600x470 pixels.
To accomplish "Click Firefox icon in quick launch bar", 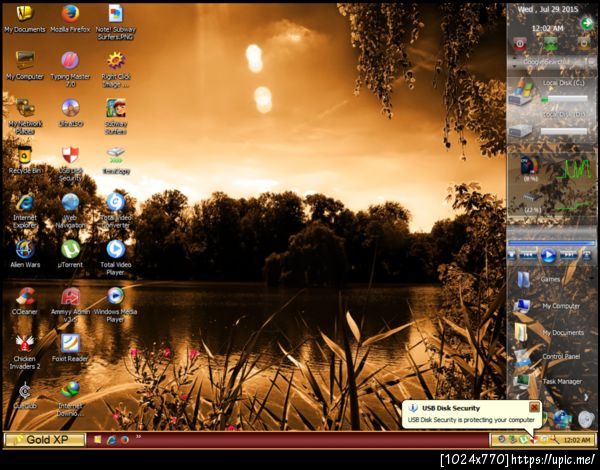I will click(x=124, y=440).
